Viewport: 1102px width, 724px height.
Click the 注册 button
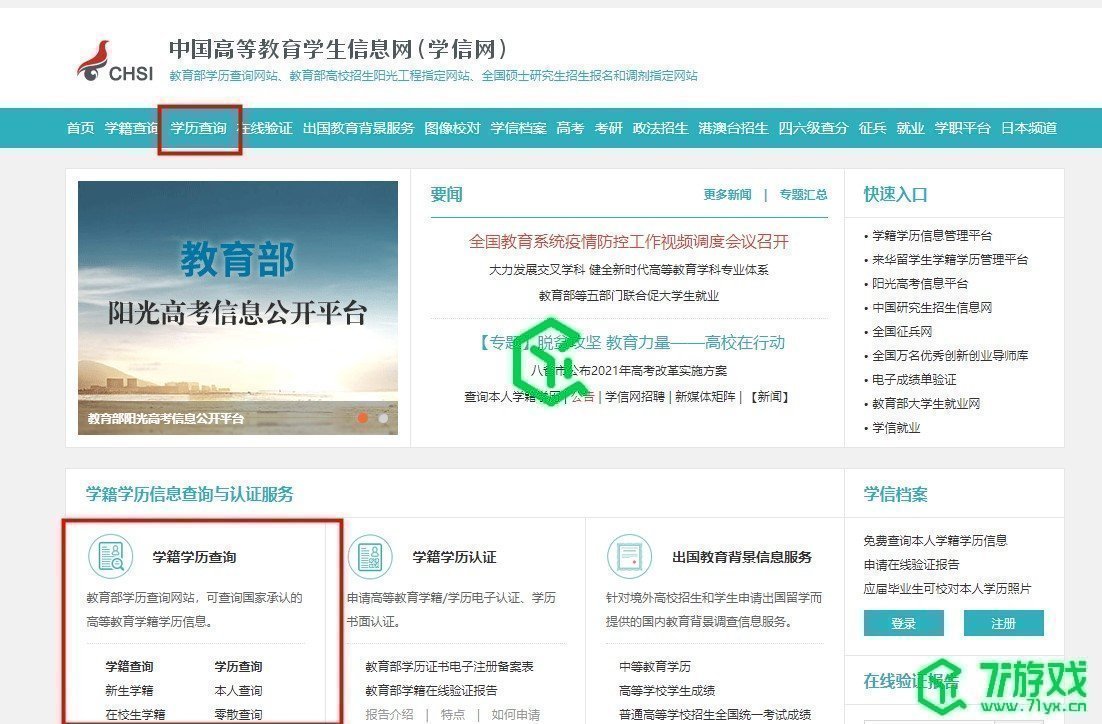[1003, 622]
